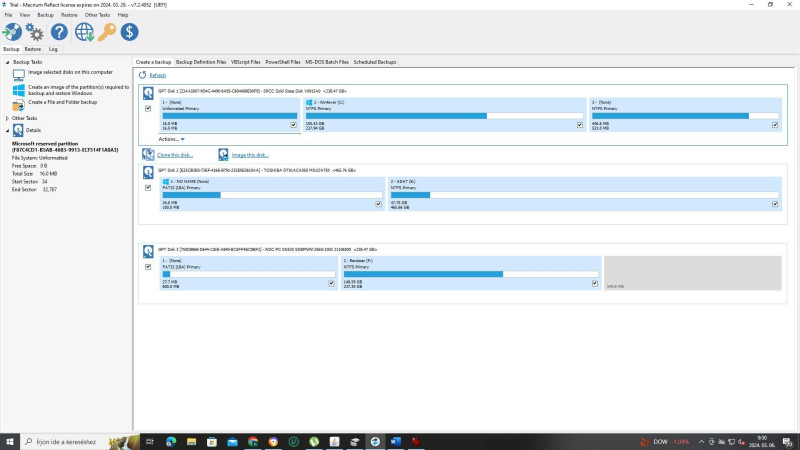Screen dimensions: 800x450
Task: Open Microsoft Word from the taskbar
Action: point(395,442)
